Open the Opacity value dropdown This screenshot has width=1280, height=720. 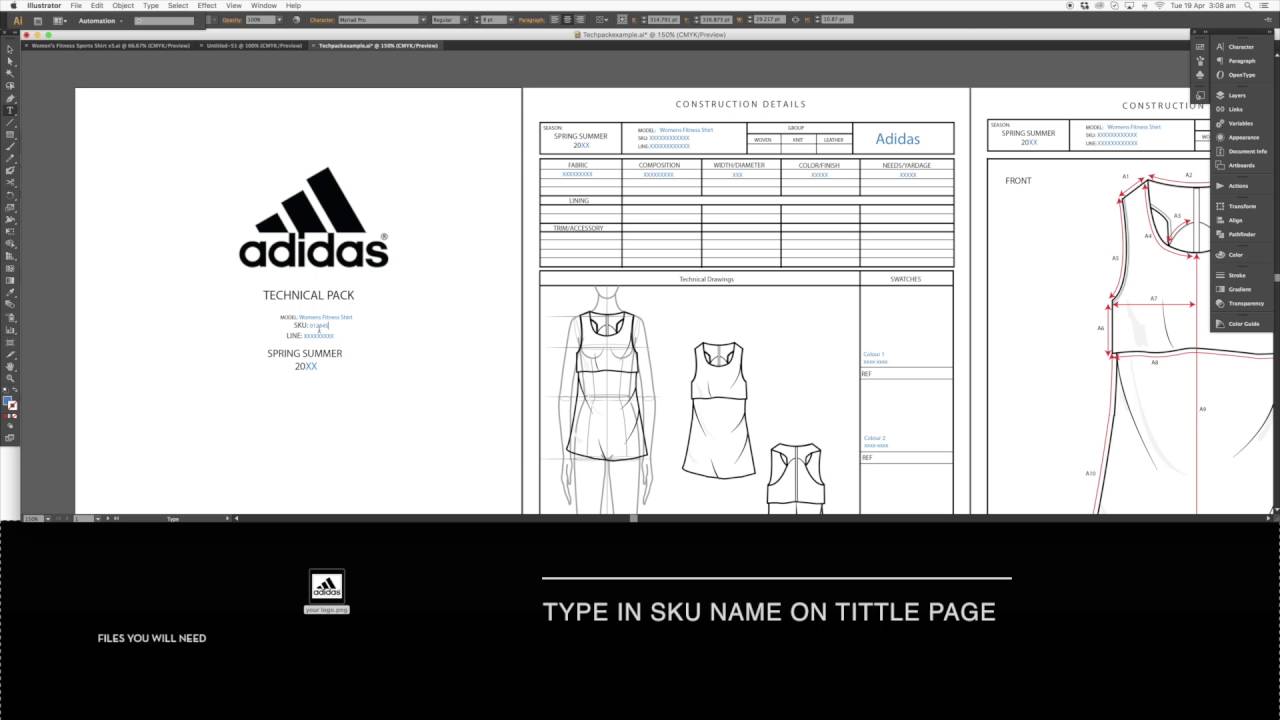pyautogui.click(x=279, y=20)
